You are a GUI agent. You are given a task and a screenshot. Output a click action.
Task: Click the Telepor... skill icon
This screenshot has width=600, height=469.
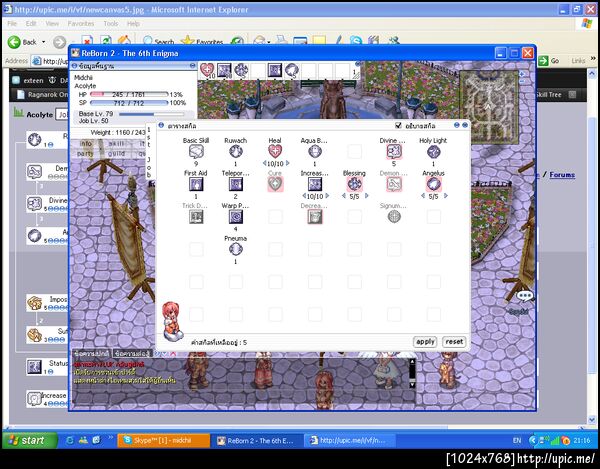pyautogui.click(x=235, y=184)
